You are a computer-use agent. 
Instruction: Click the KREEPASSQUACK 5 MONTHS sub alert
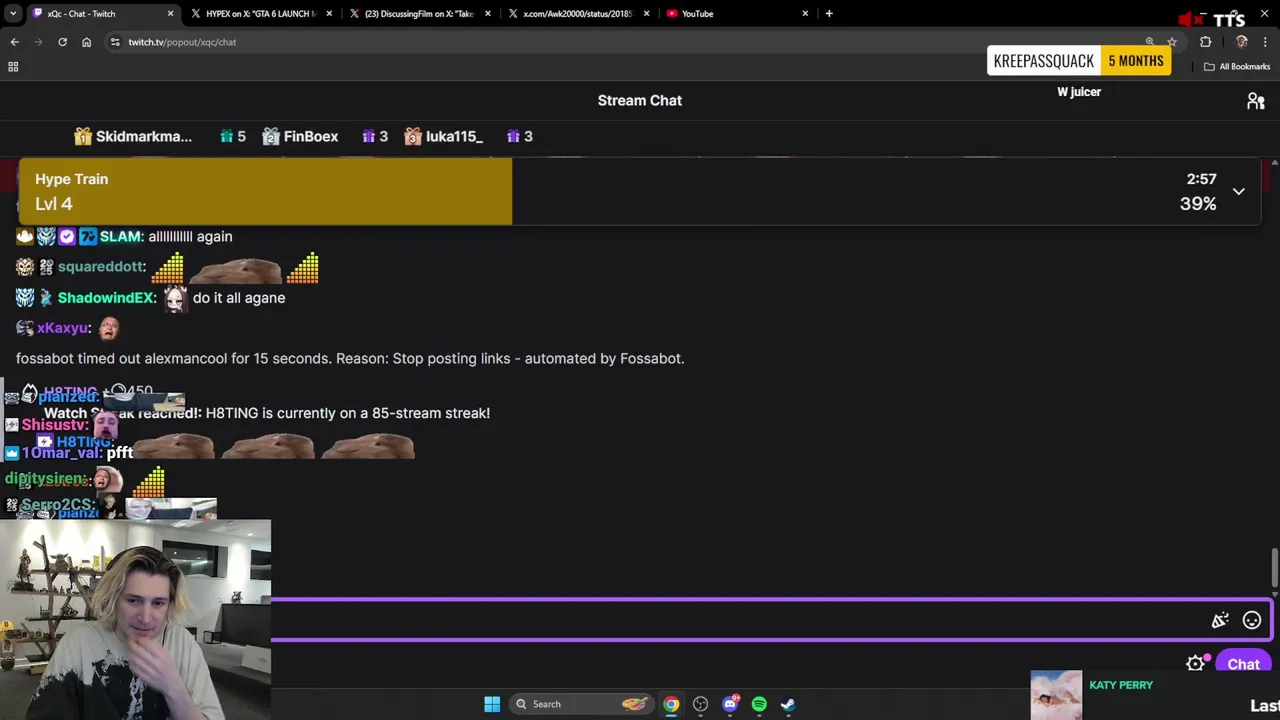pos(1079,61)
